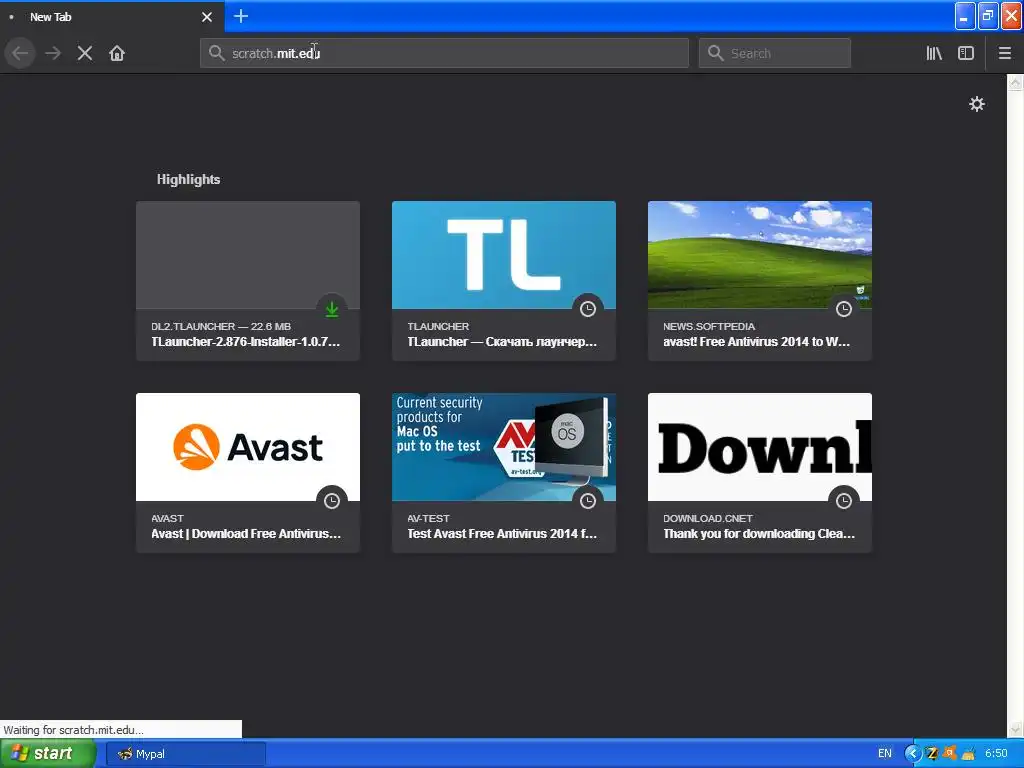Stop loading the page

click(85, 53)
